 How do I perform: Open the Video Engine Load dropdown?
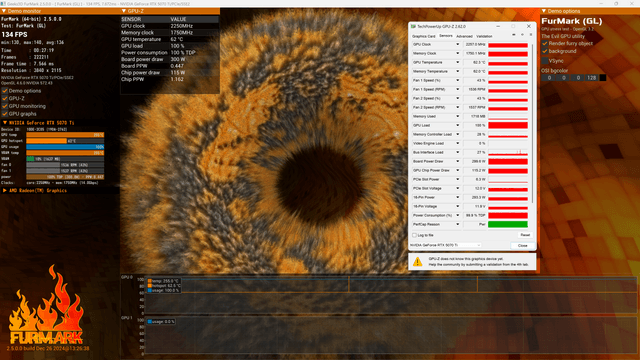[457, 143]
